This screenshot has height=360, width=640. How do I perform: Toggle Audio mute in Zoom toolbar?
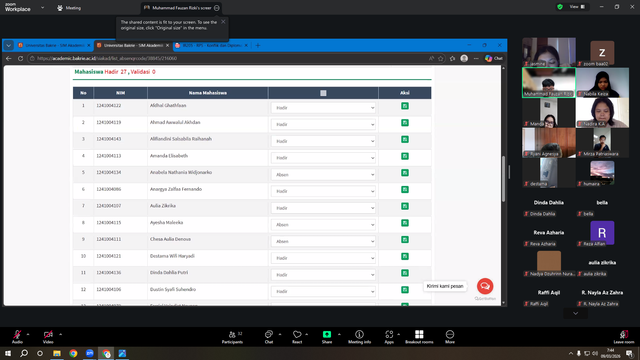pos(17,337)
